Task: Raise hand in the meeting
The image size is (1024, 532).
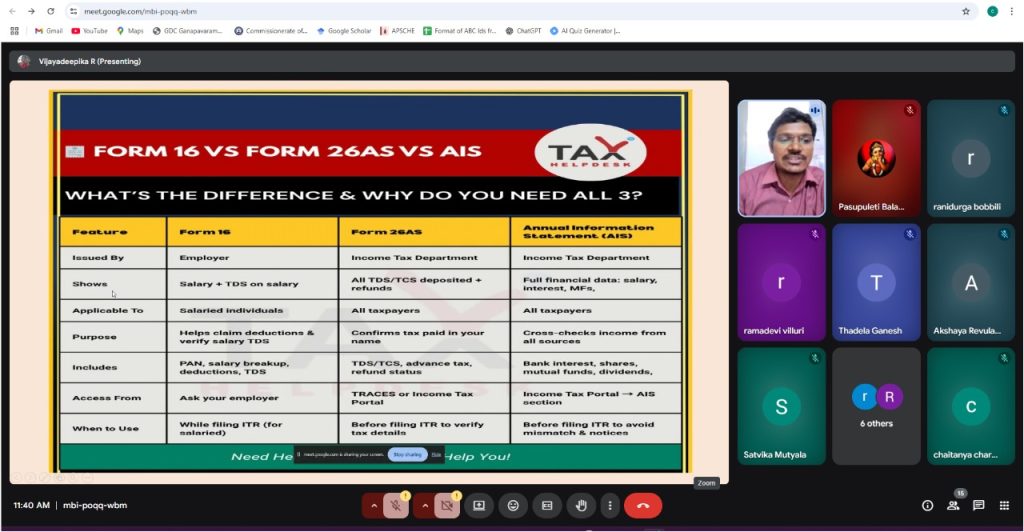Action: (581, 506)
